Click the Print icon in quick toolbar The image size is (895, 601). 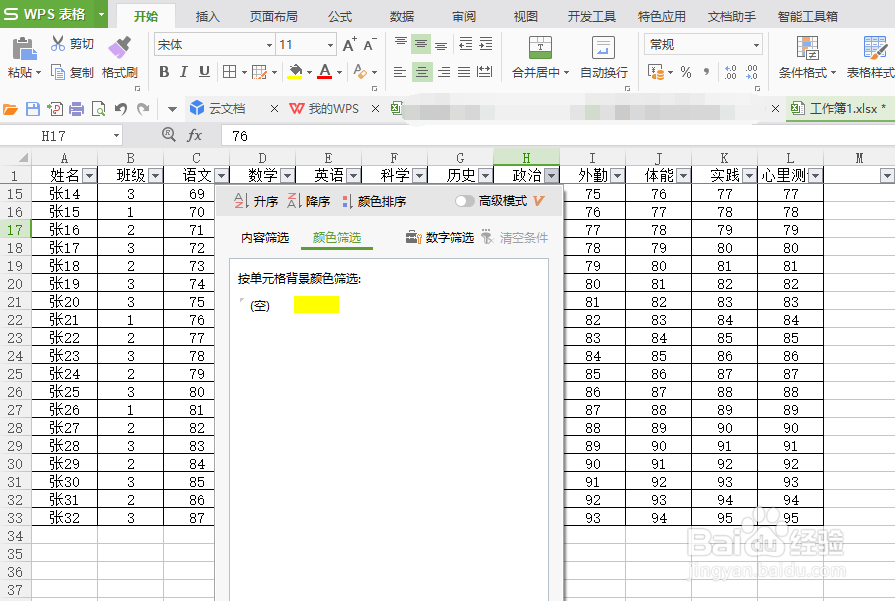click(x=76, y=108)
